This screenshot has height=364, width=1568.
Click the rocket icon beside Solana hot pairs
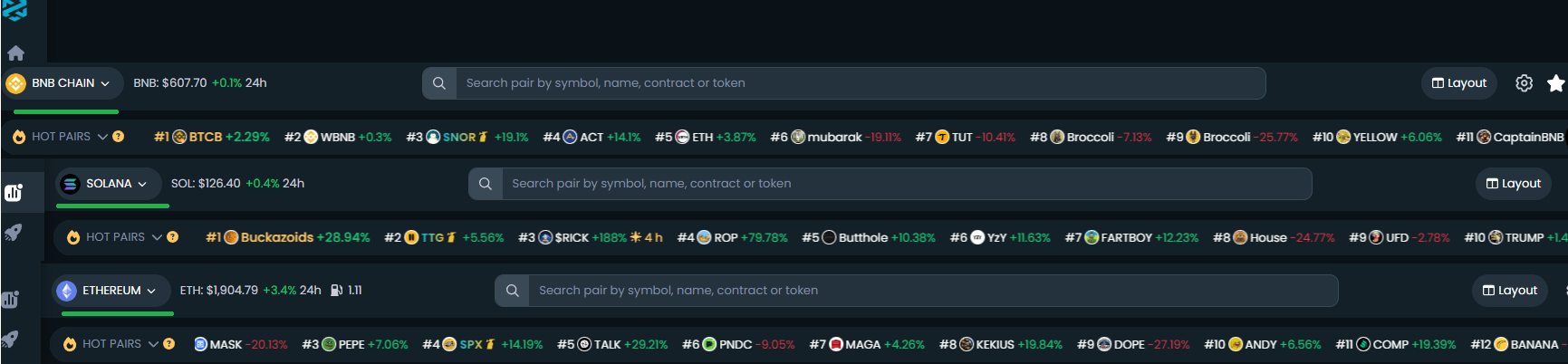tap(13, 232)
